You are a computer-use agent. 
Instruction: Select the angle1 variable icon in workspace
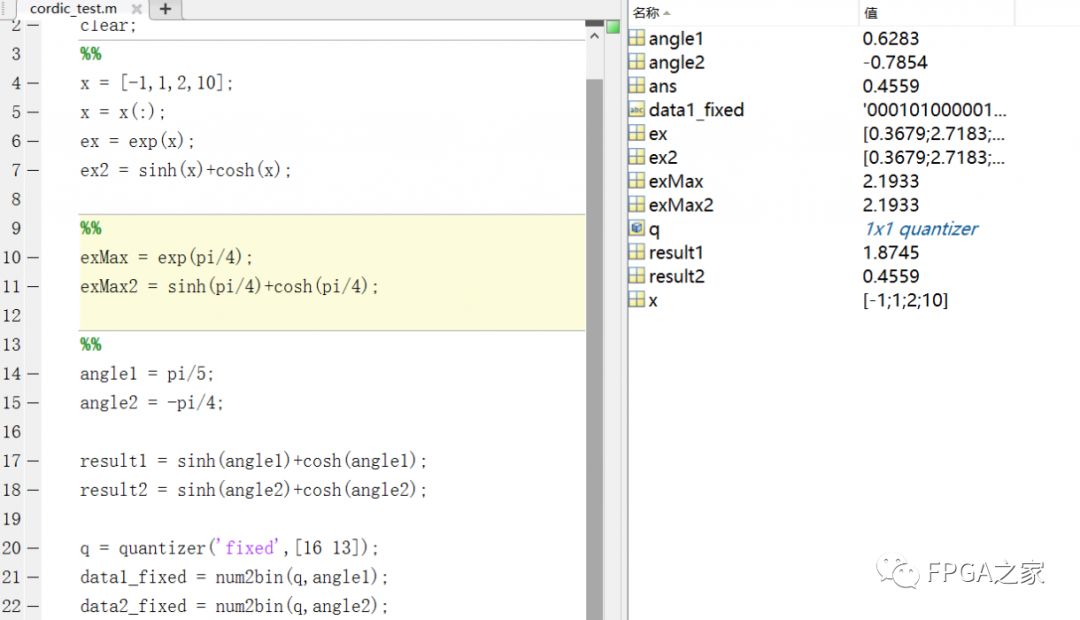[636, 38]
